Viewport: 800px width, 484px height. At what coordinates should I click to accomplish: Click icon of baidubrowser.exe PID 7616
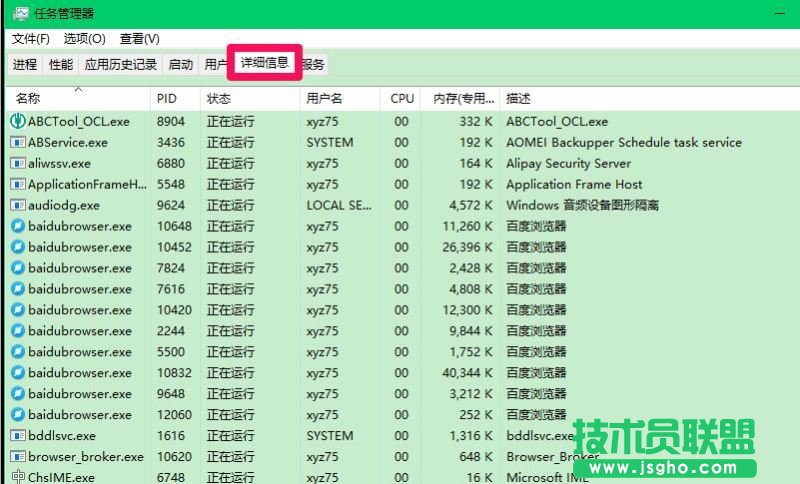point(18,289)
